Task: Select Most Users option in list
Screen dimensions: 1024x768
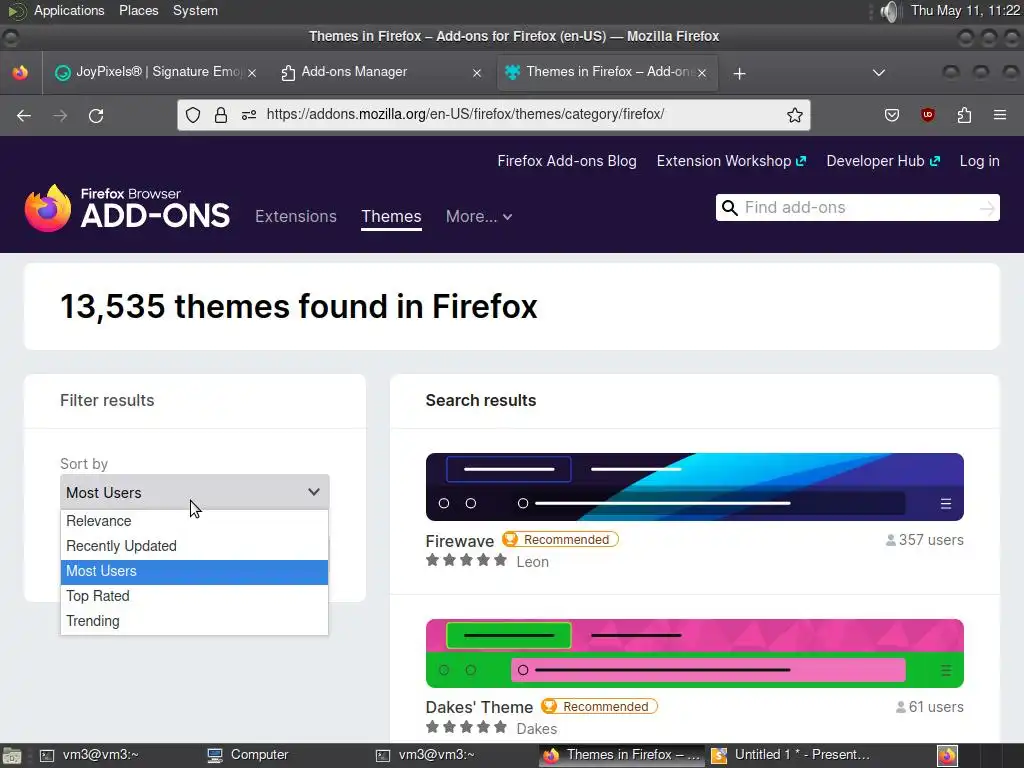Action: tap(194, 571)
